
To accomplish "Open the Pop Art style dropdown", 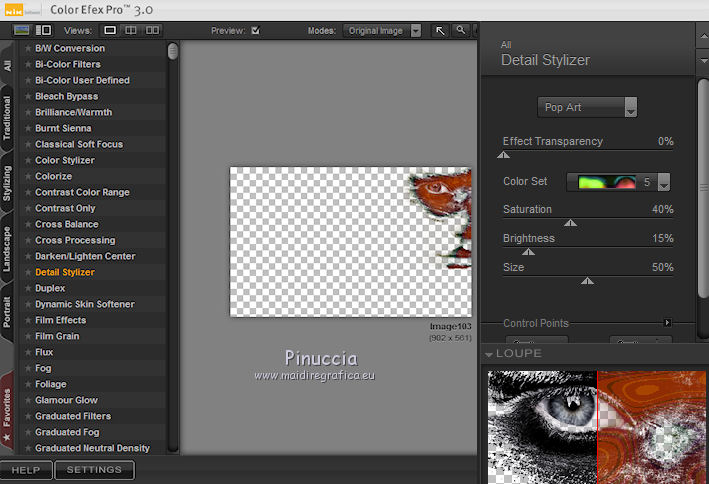I will (x=587, y=107).
